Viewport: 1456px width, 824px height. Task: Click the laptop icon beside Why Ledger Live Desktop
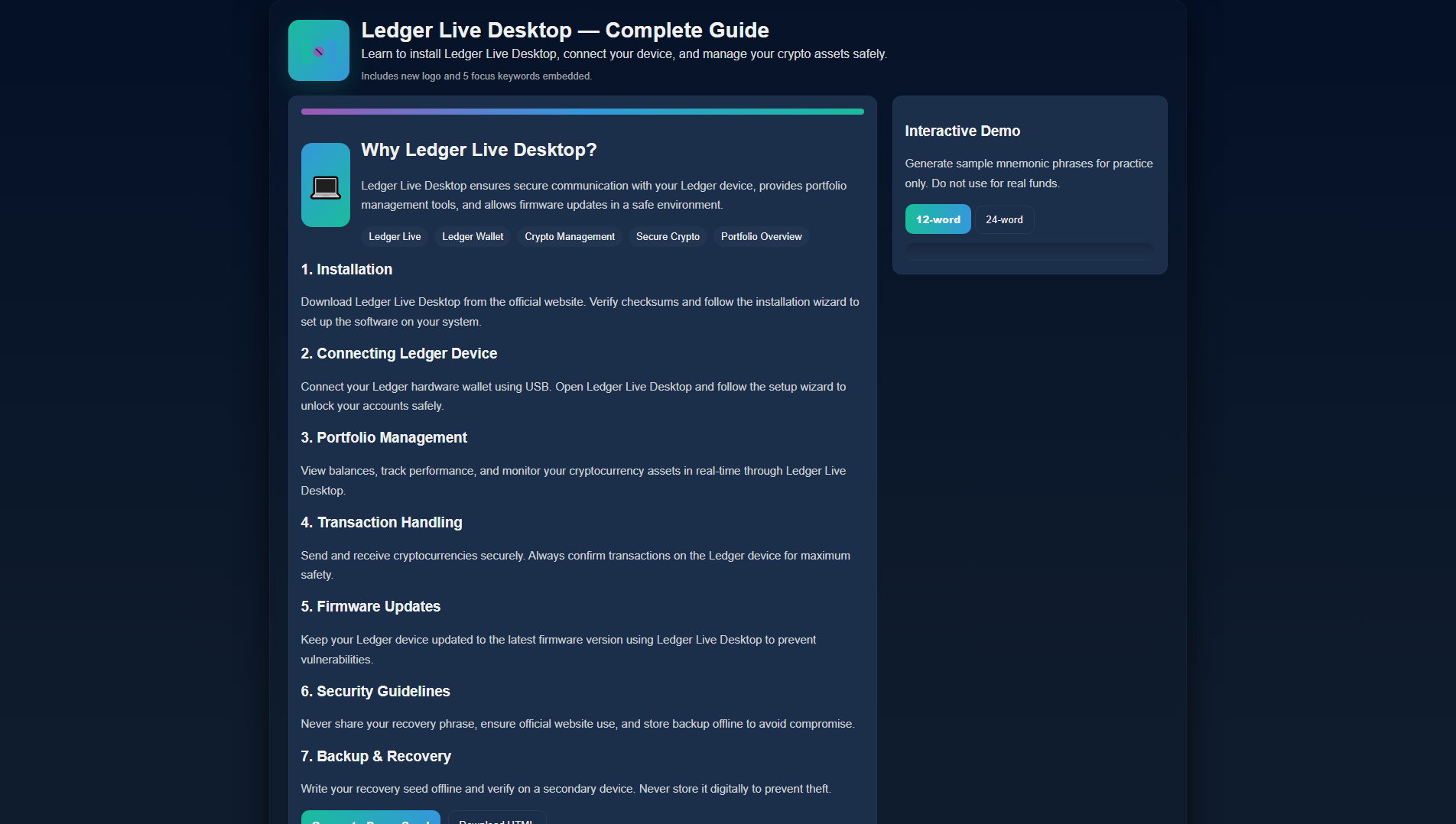[326, 185]
